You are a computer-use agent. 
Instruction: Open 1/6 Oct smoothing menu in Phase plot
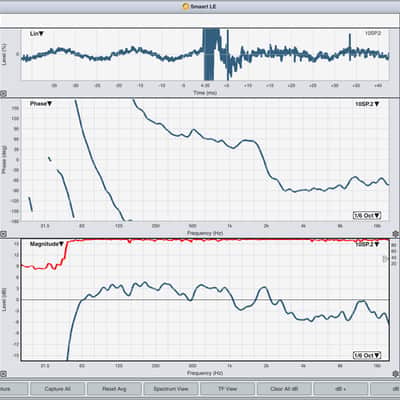click(367, 215)
